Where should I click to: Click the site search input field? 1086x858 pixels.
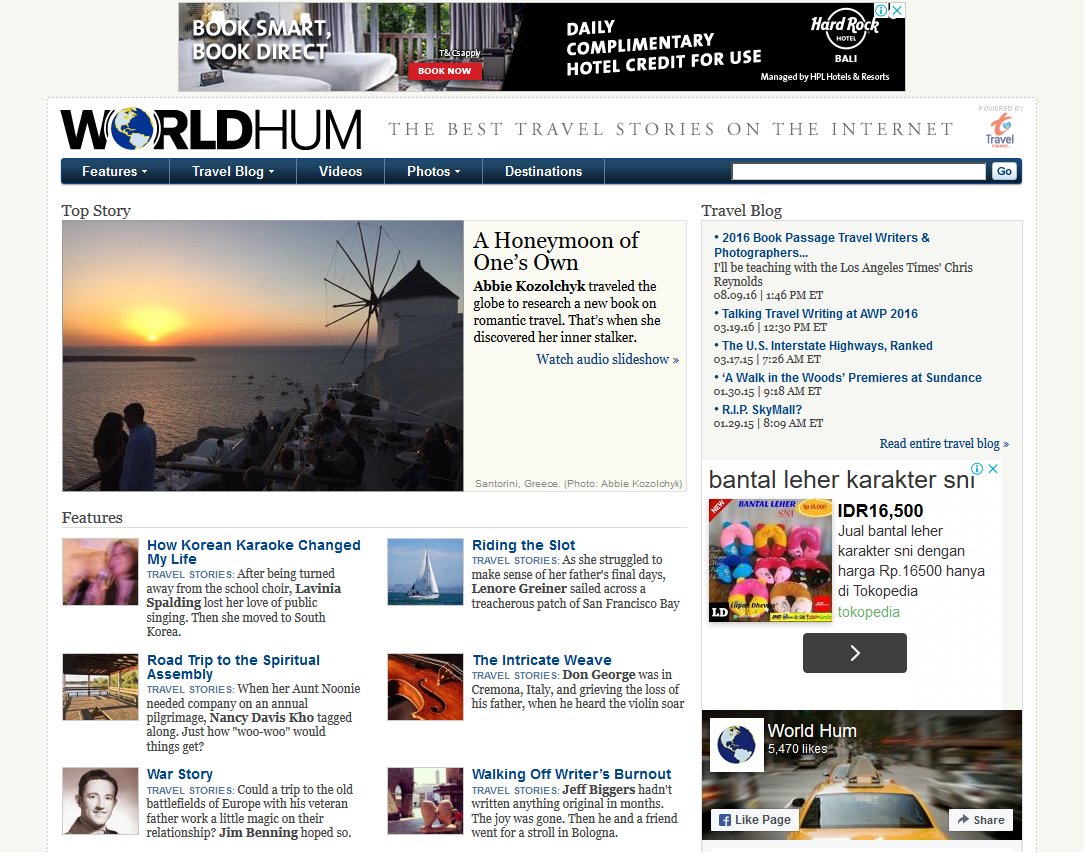859,172
